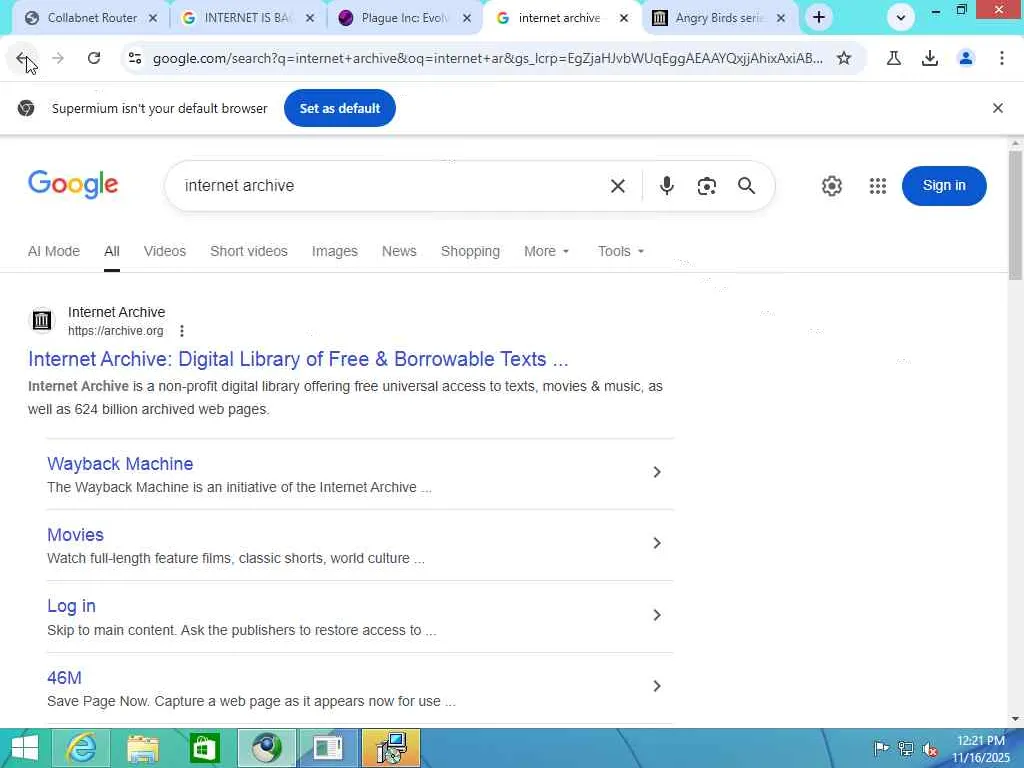
Task: Open the taskbar clock showing 12:21 PM
Action: click(x=980, y=749)
